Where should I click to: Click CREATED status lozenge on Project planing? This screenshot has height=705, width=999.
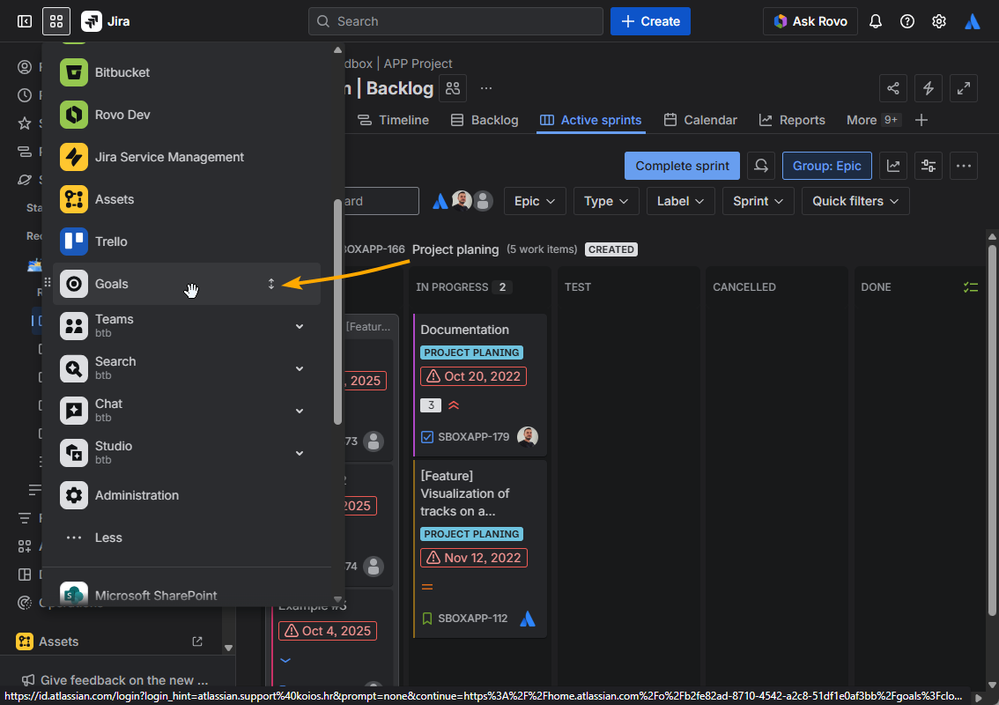(611, 250)
